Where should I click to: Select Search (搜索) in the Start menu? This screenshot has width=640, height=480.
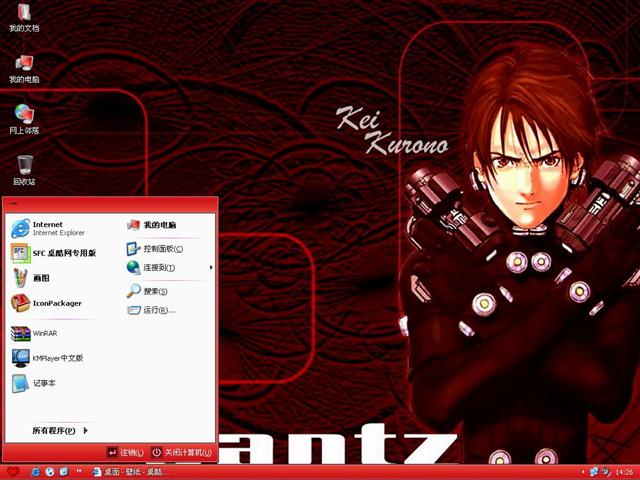(154, 291)
